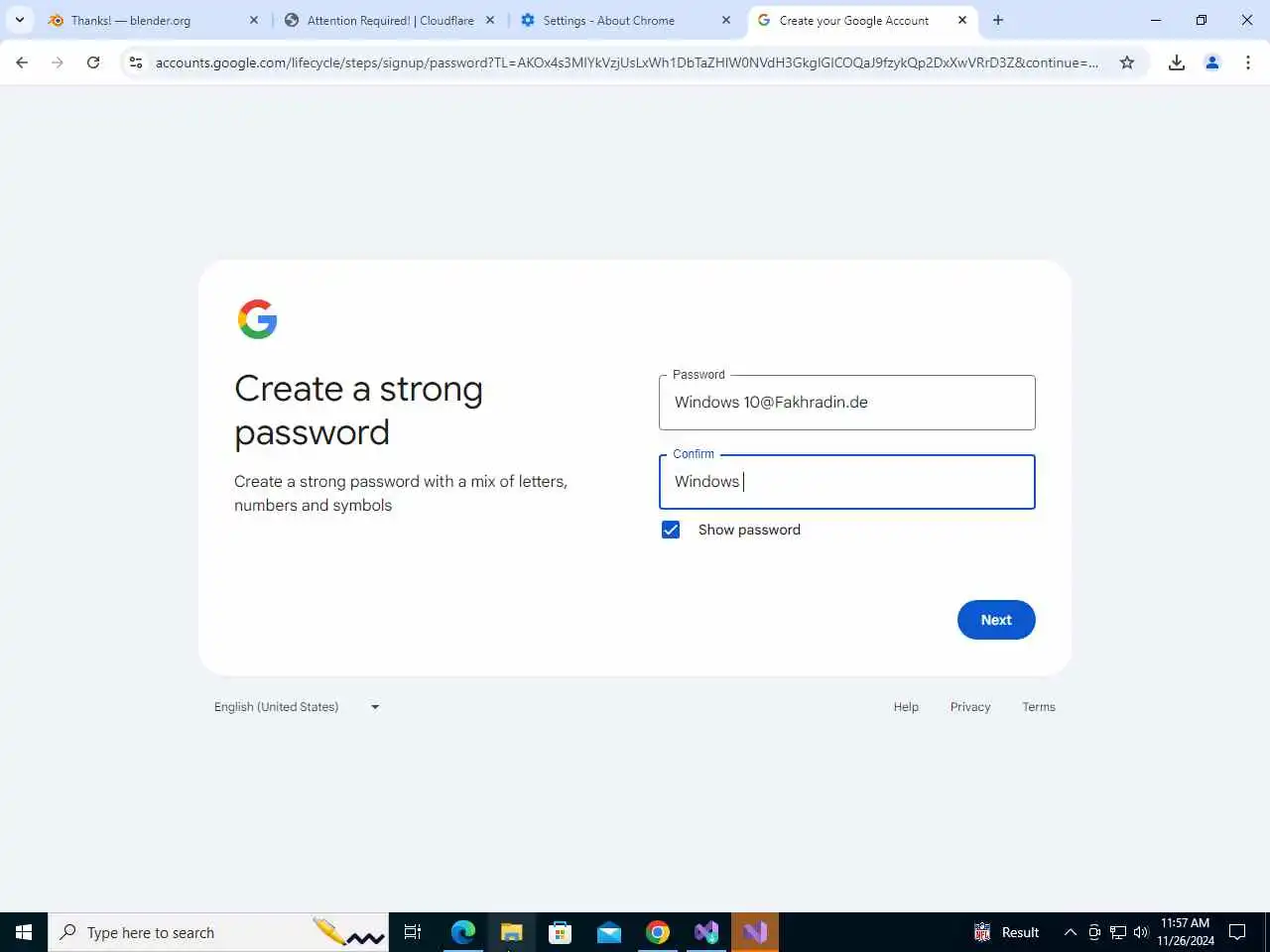Bookmark this page with the star icon
This screenshot has height=952, width=1270.
[x=1127, y=62]
